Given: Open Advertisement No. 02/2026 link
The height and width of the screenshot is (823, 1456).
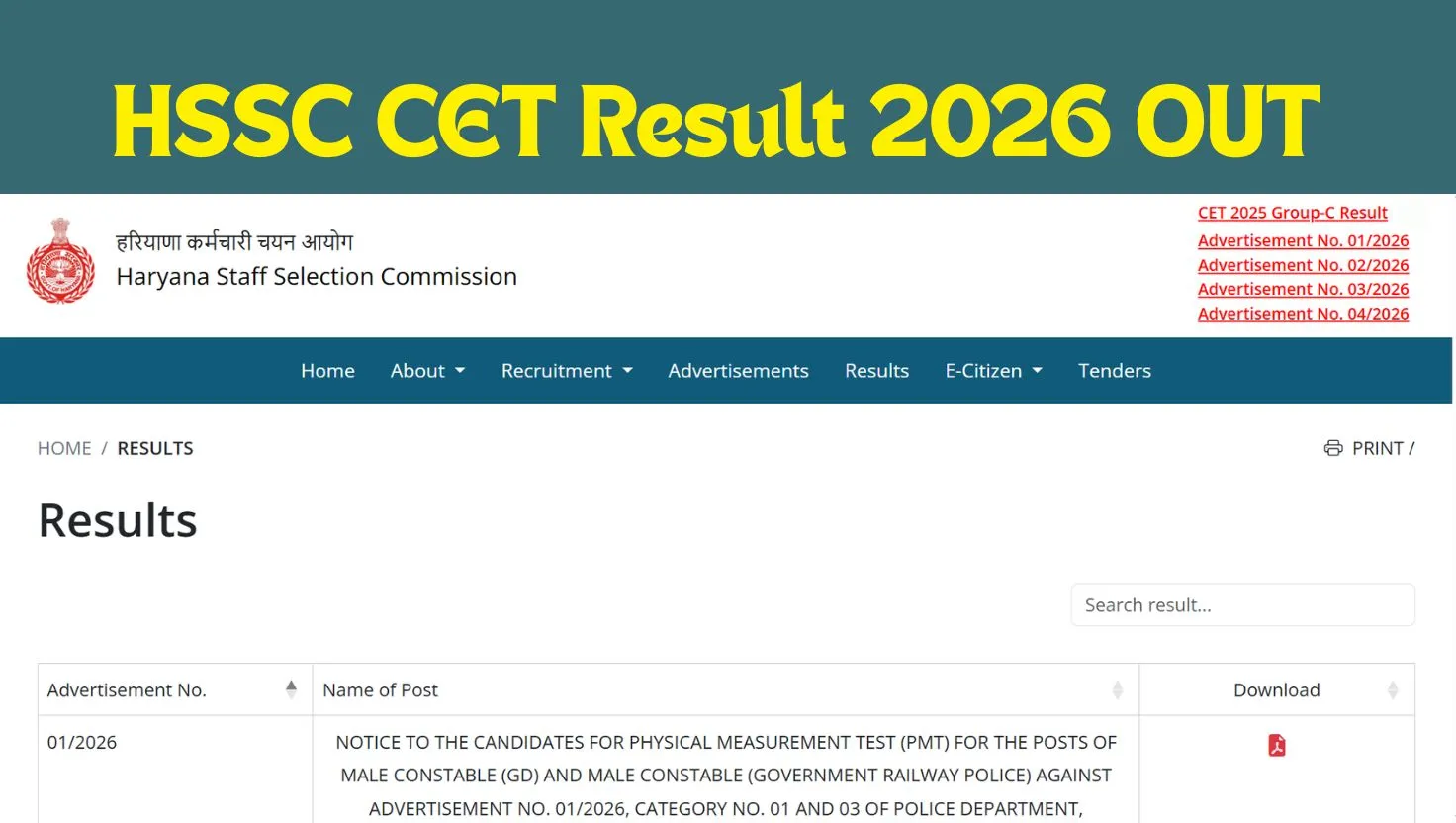Looking at the screenshot, I should click(x=1303, y=265).
